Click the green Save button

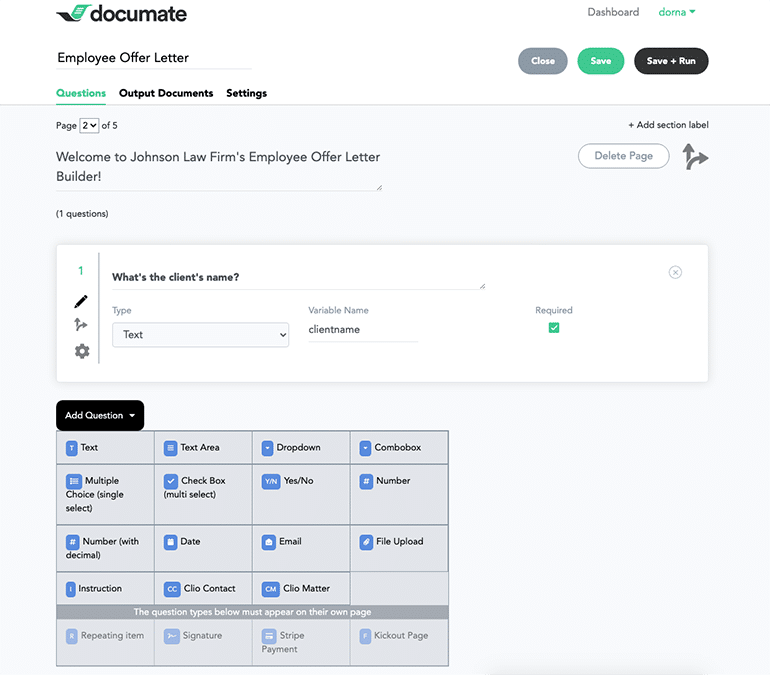[601, 61]
